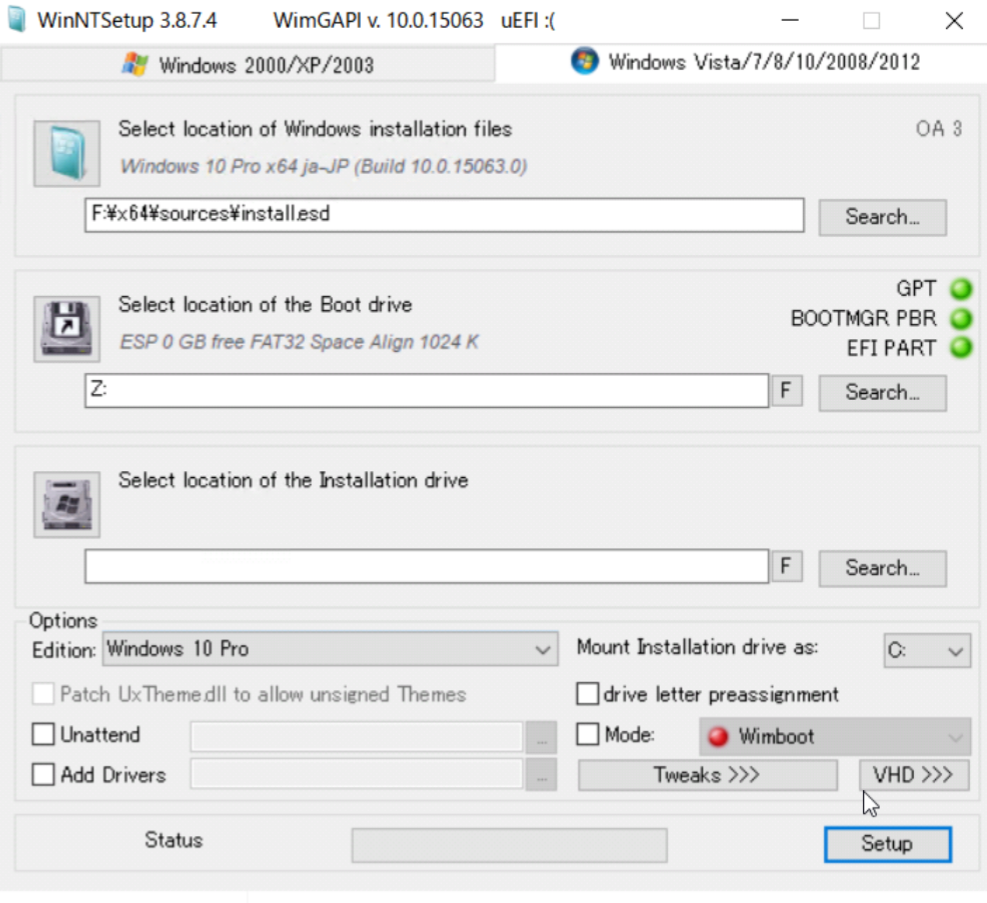Click the Windows 10 Pro x64 ja-JP build text
Image resolution: width=987 pixels, height=903 pixels.
324,166
